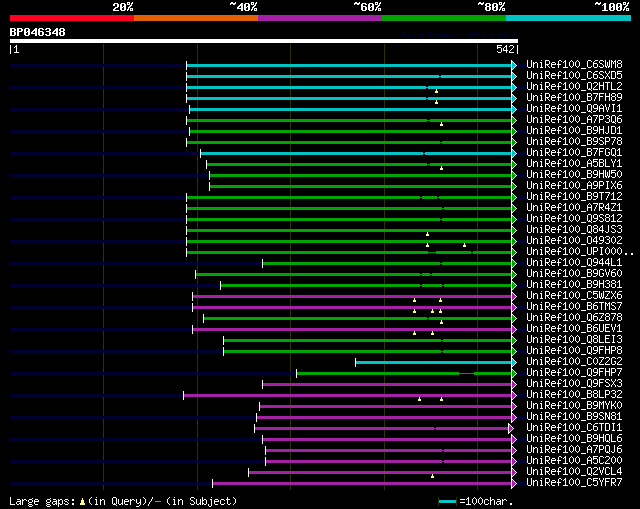Click the cyan arrowhead of C6SWM8 bar
Viewport: 640px width, 509px height.
(x=514, y=65)
